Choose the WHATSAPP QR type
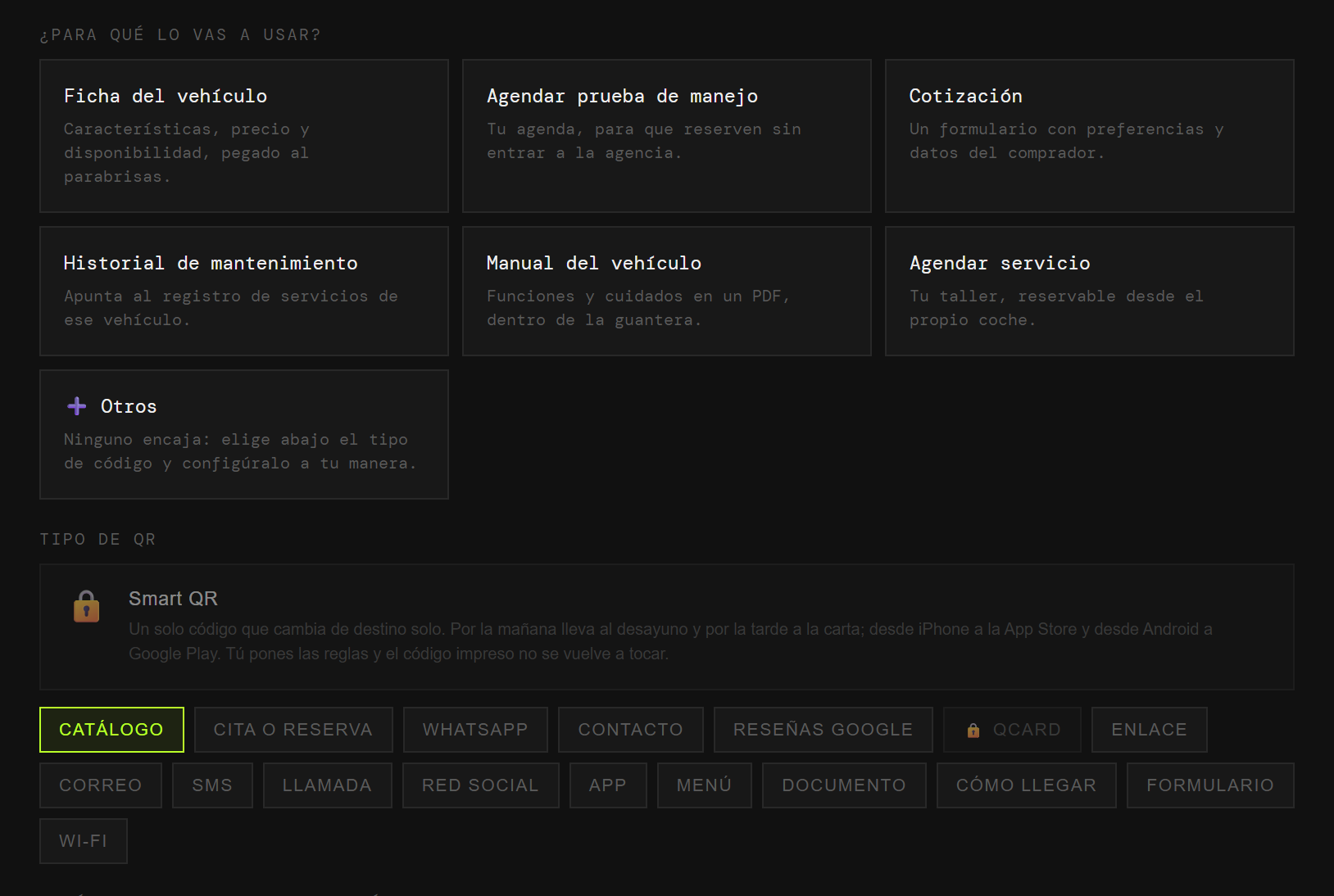The width and height of the screenshot is (1334, 896). tap(475, 730)
